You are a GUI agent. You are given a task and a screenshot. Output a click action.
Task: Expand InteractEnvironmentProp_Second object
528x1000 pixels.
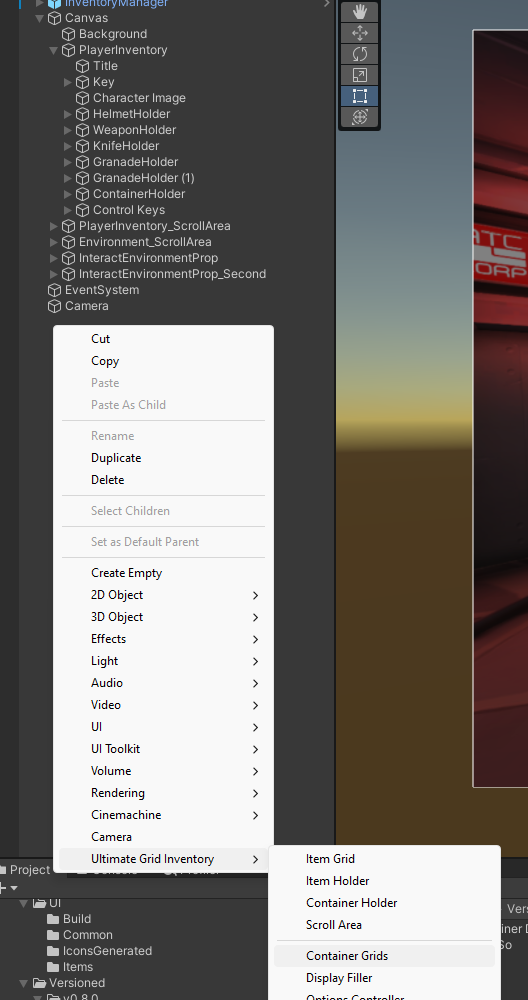(x=54, y=274)
